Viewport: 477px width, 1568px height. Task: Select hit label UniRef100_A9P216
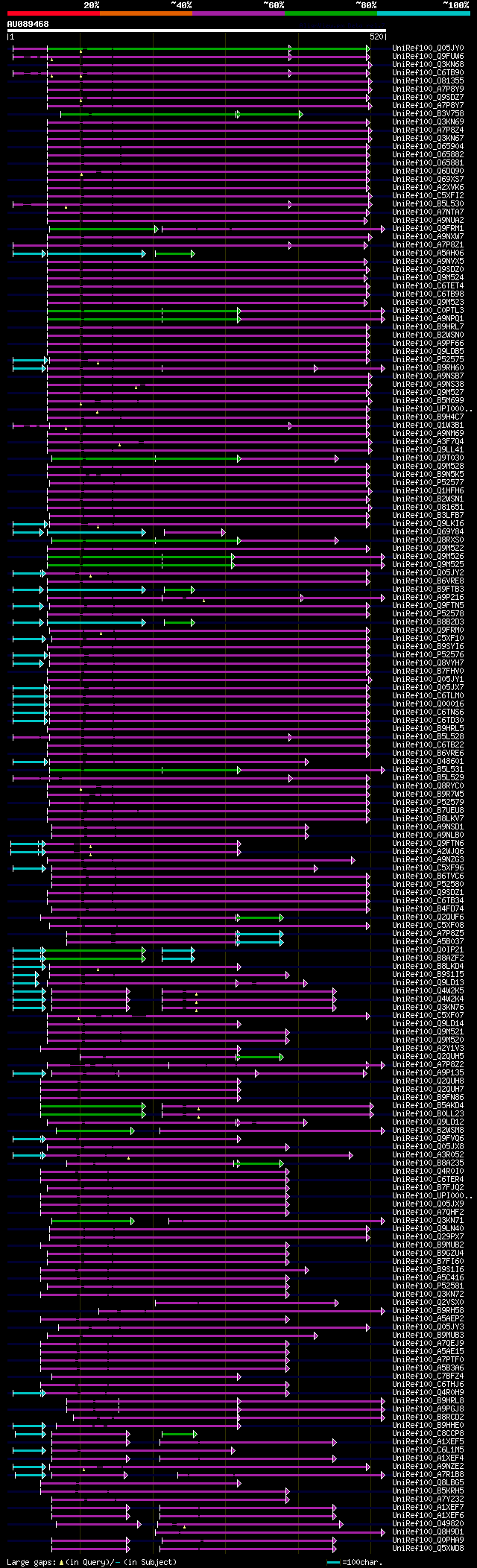point(428,598)
